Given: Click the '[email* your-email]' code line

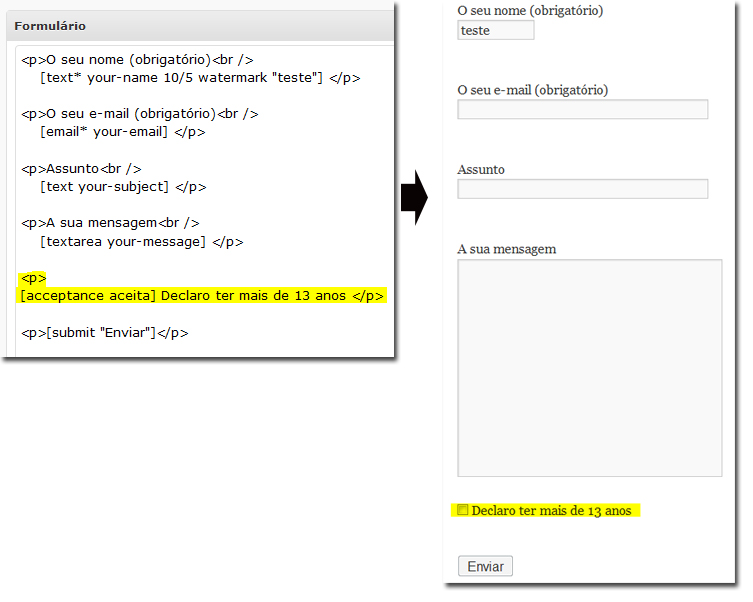Looking at the screenshot, I should [x=123, y=132].
